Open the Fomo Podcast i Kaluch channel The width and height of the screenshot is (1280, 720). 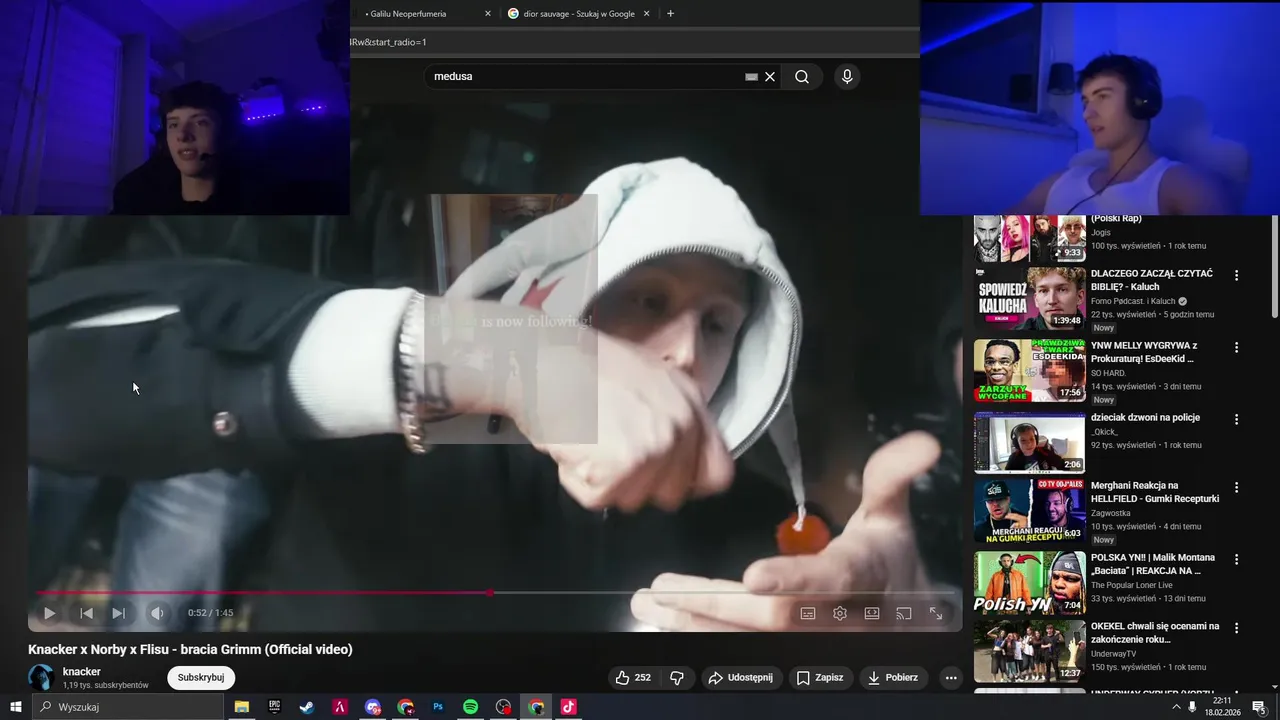click(1133, 301)
